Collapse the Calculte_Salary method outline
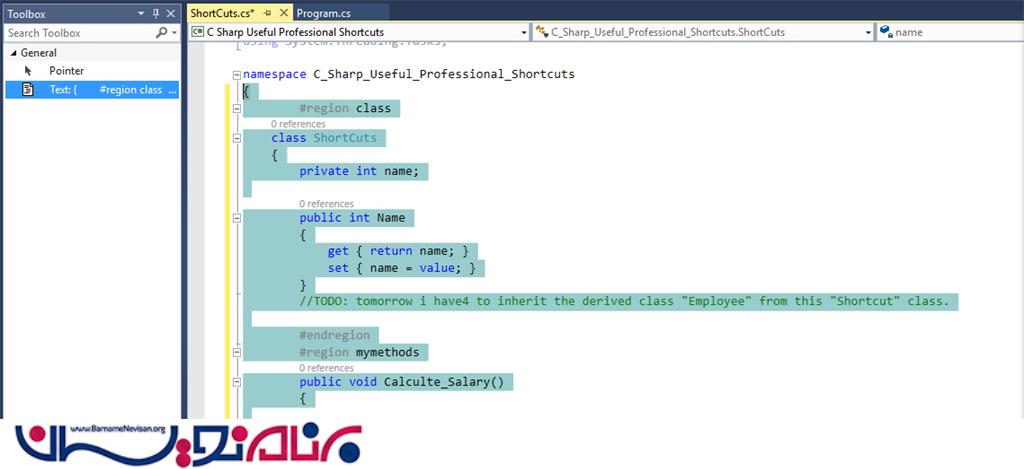This screenshot has height=469, width=1024. (x=236, y=381)
